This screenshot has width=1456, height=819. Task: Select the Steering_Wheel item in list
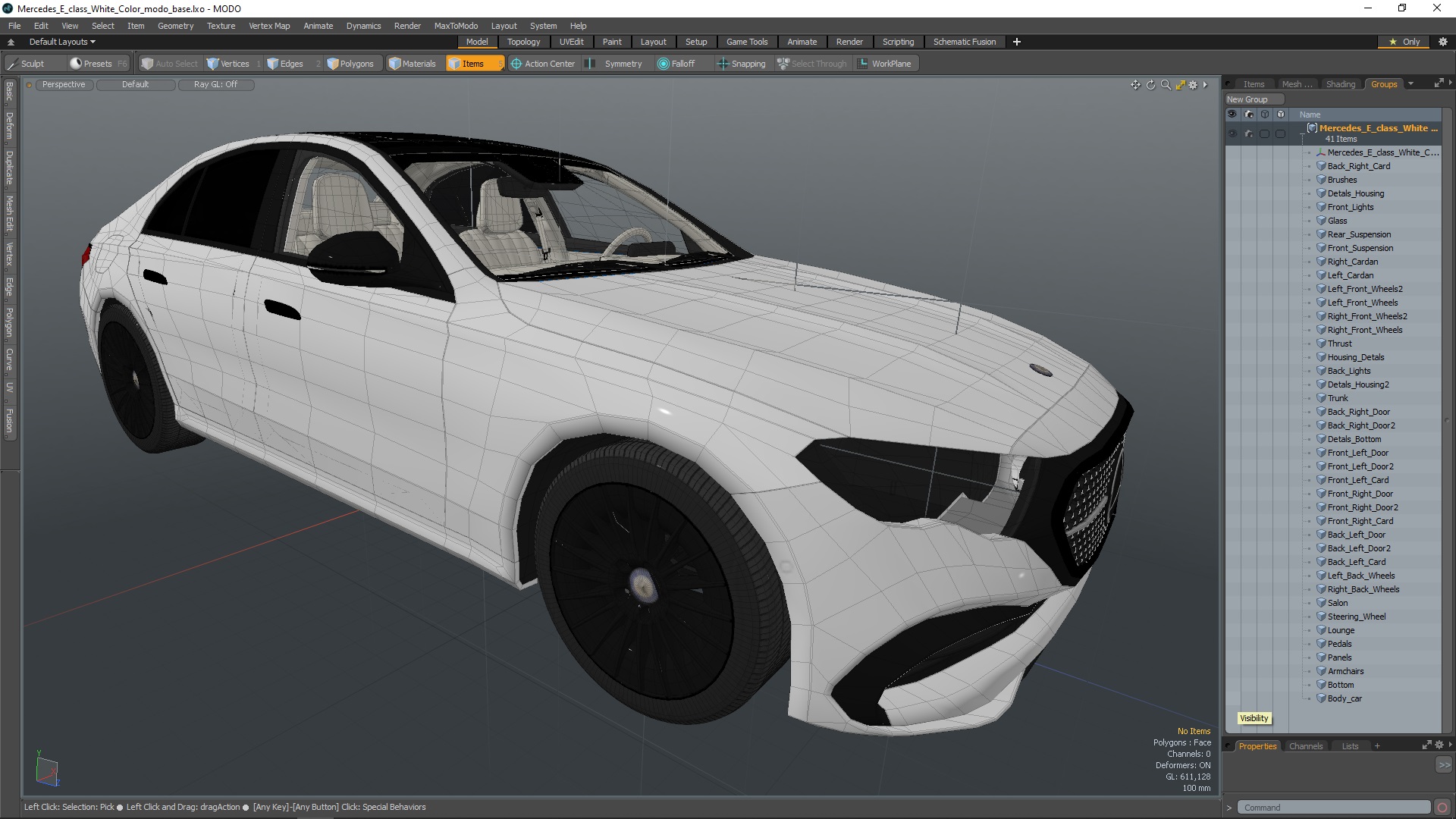(x=1356, y=617)
